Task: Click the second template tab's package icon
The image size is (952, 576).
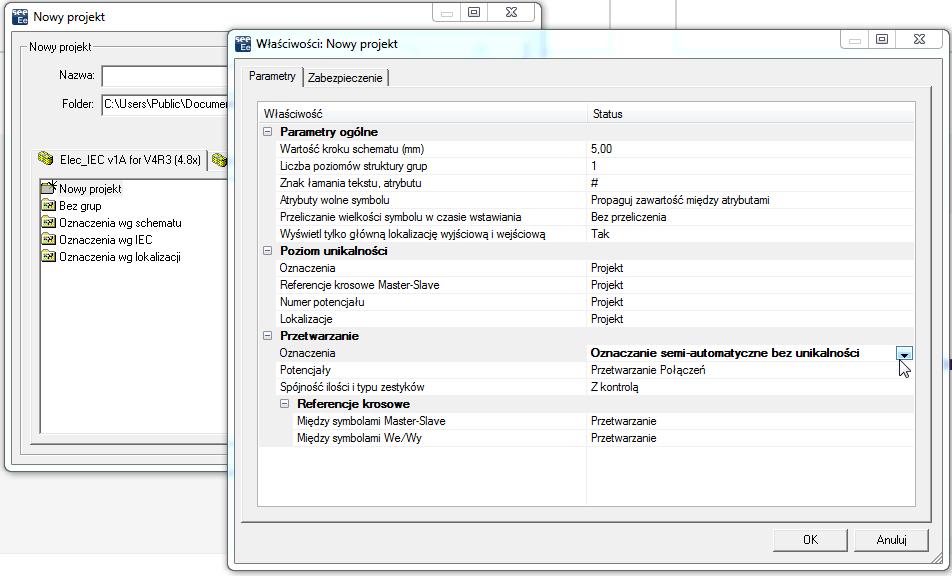Action: 220,160
